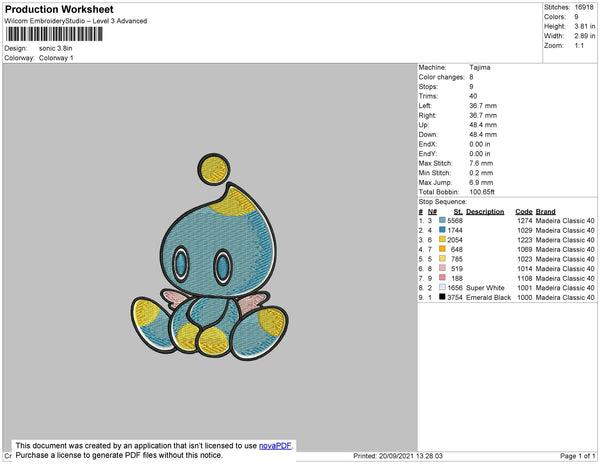Click thread code '1274' in row 1
600x464 pixels.
[525, 221]
